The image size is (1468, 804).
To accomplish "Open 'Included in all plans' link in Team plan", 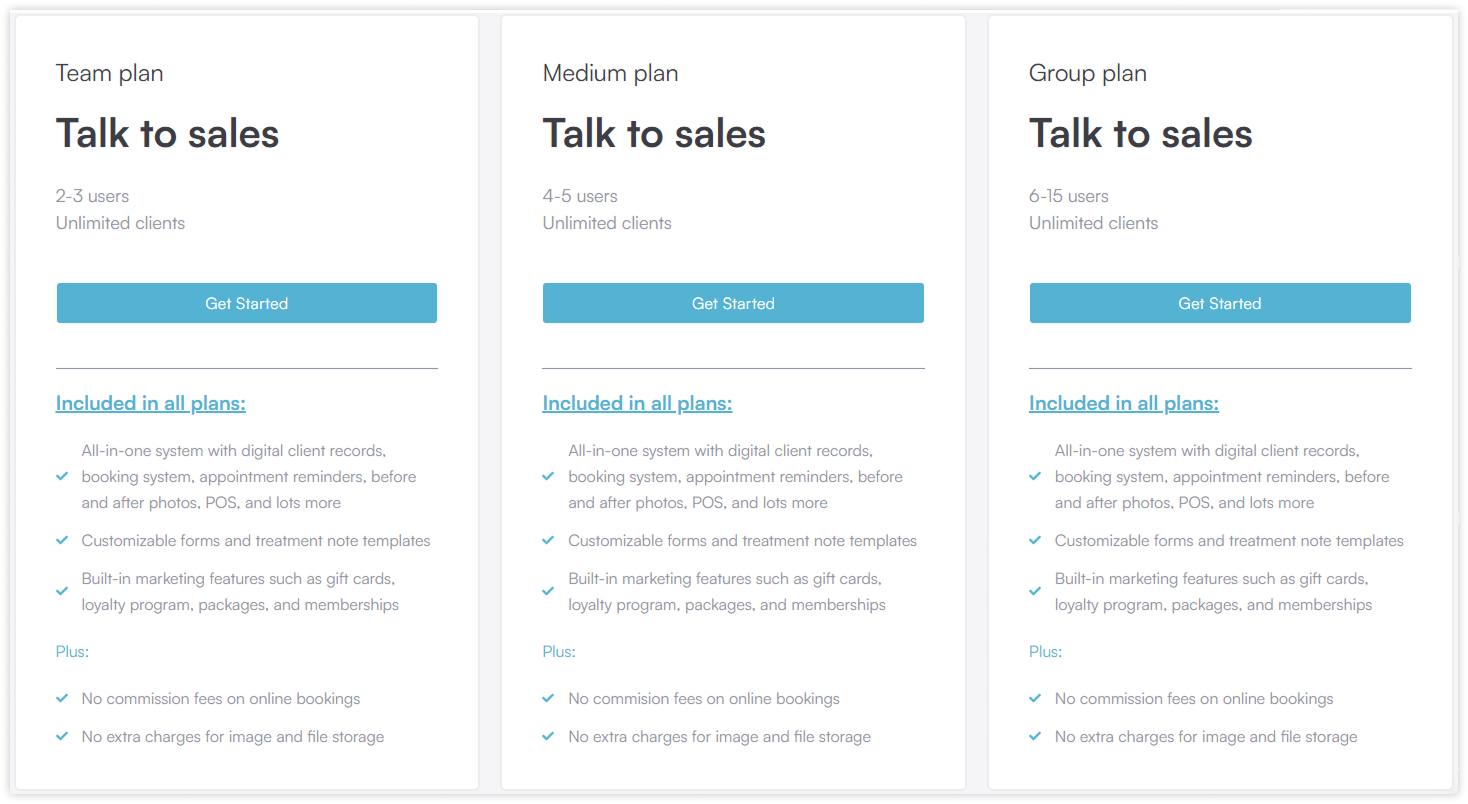I will 151,403.
